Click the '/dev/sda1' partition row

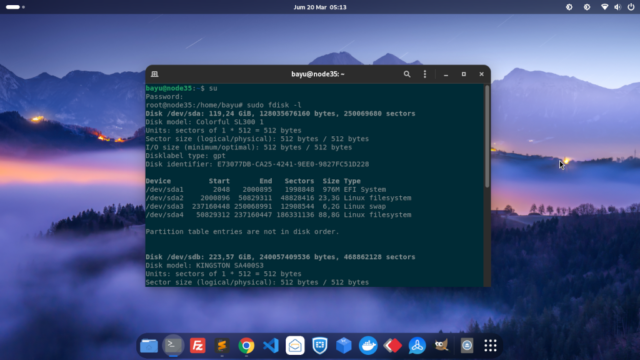[266, 189]
